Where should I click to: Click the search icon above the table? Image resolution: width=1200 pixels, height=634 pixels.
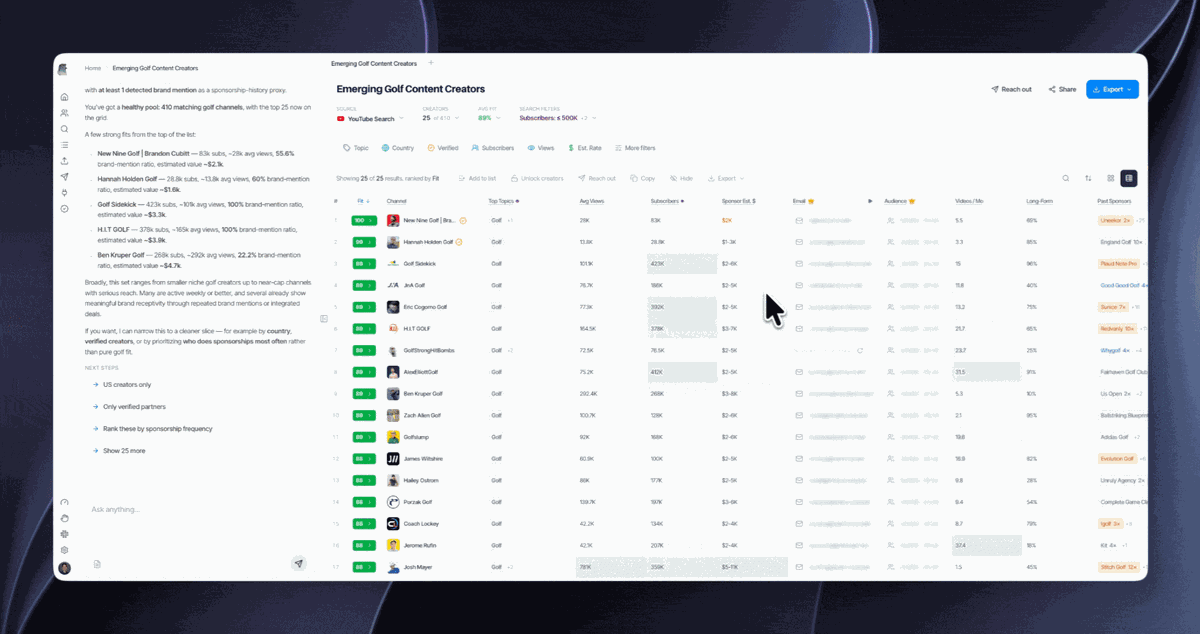pyautogui.click(x=1065, y=178)
